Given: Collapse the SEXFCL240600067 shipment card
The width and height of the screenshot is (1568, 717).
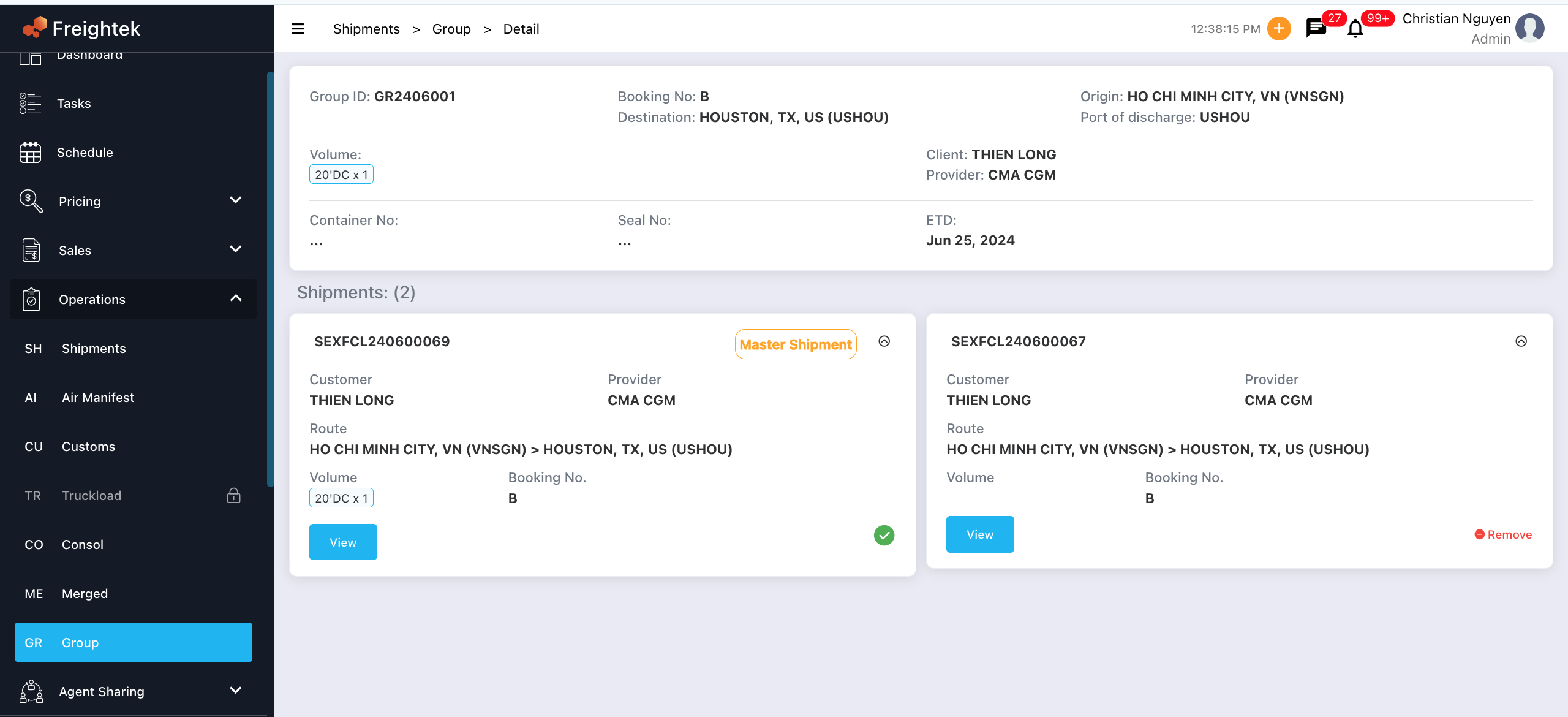Looking at the screenshot, I should tap(1521, 341).
